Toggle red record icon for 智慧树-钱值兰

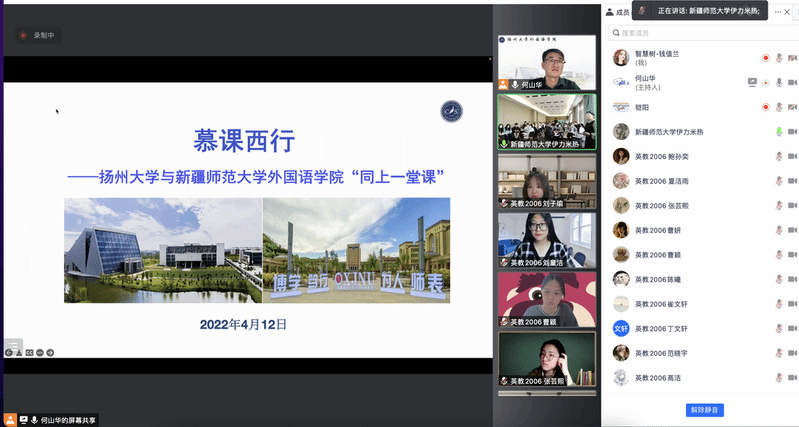click(x=765, y=58)
